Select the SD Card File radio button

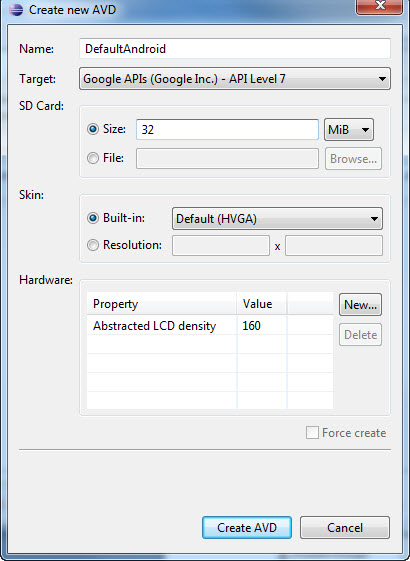pos(93,158)
